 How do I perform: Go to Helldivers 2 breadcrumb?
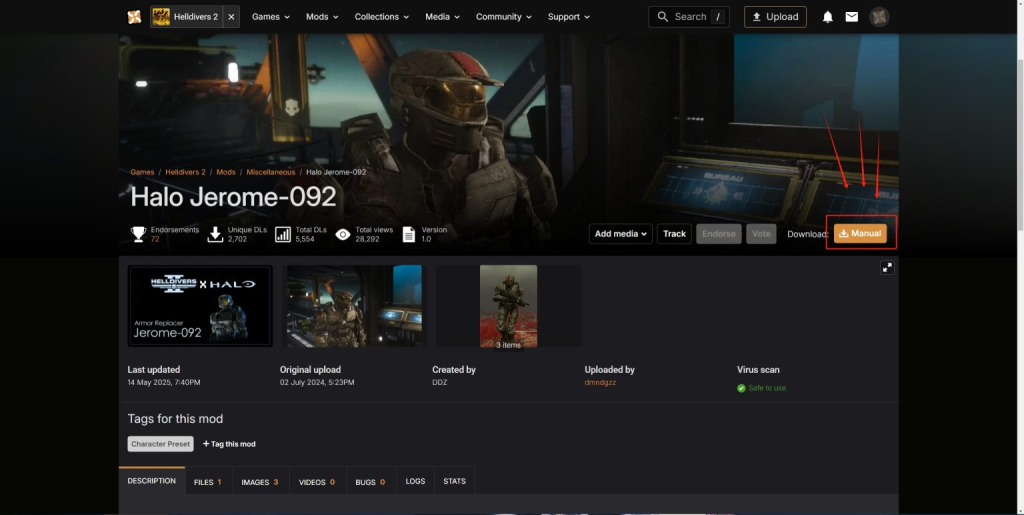[x=185, y=172]
